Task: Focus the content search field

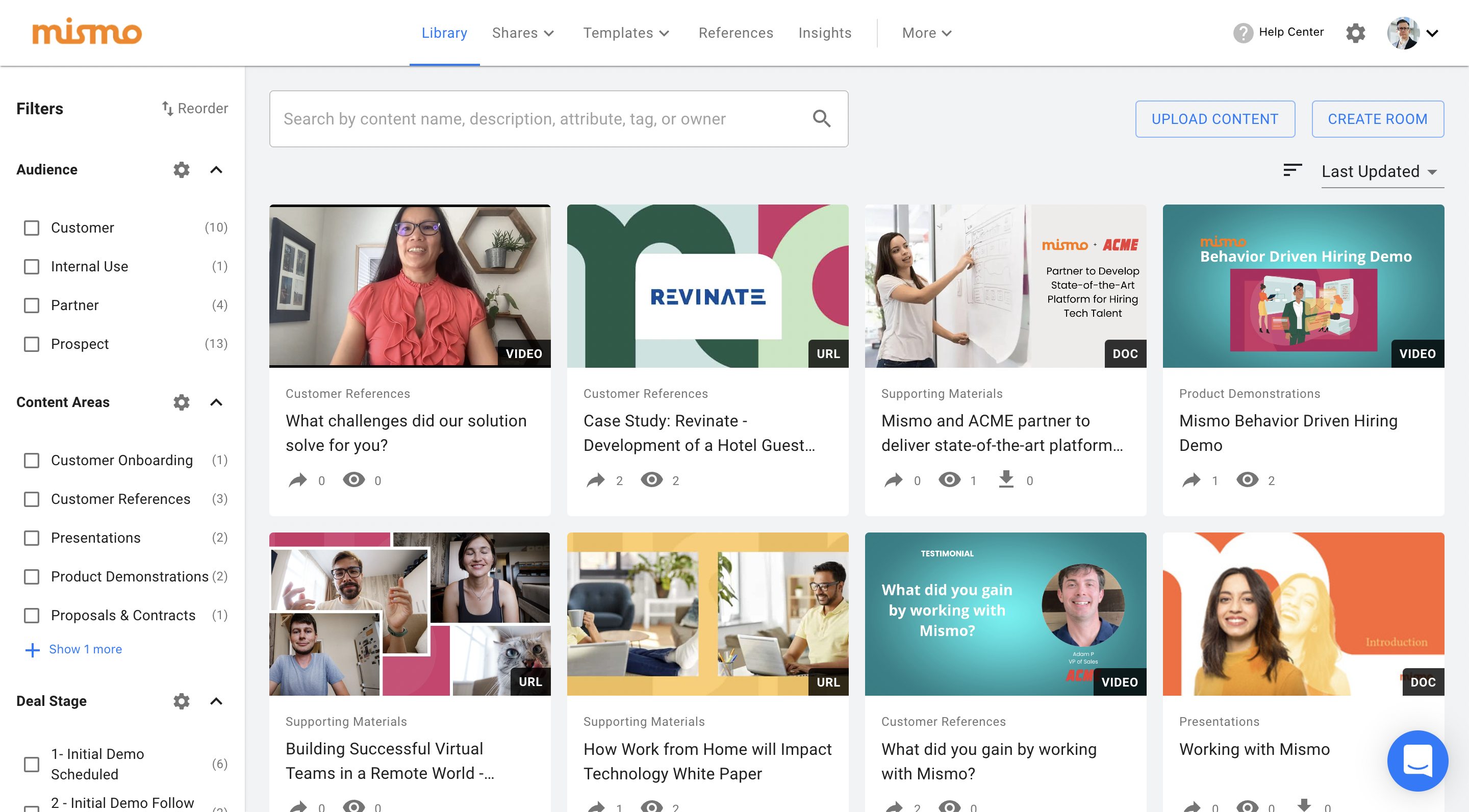Action: click(x=542, y=119)
